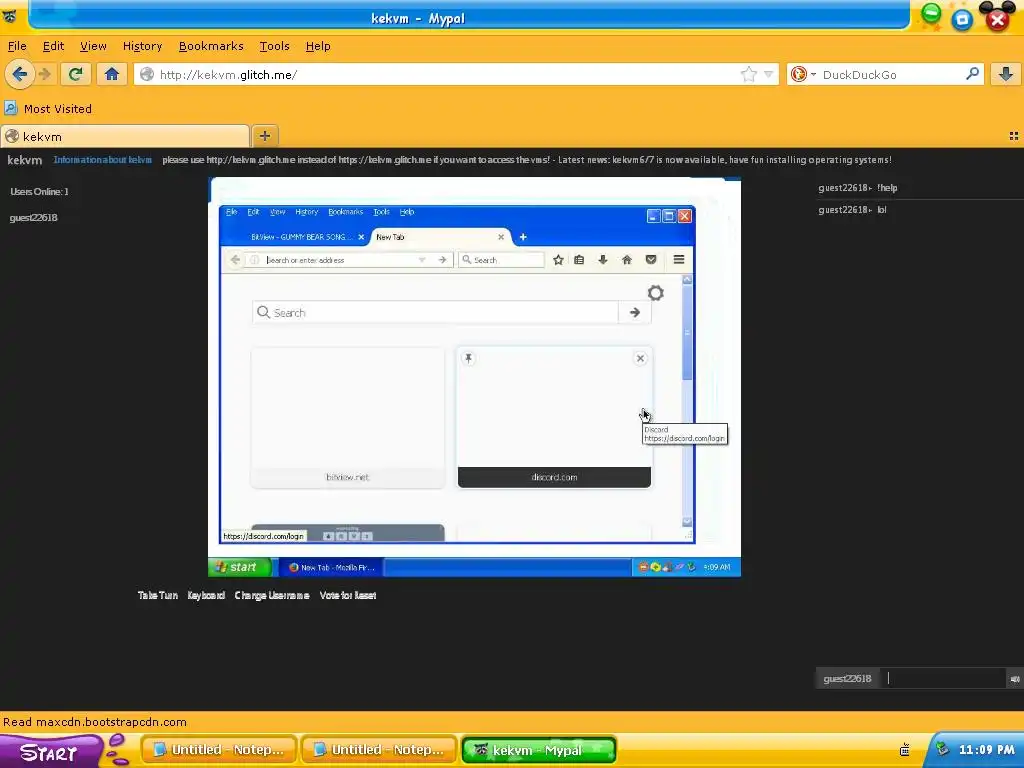1024x768 pixels.
Task: Open new tab settings gear in VM Firefox
Action: pos(656,293)
